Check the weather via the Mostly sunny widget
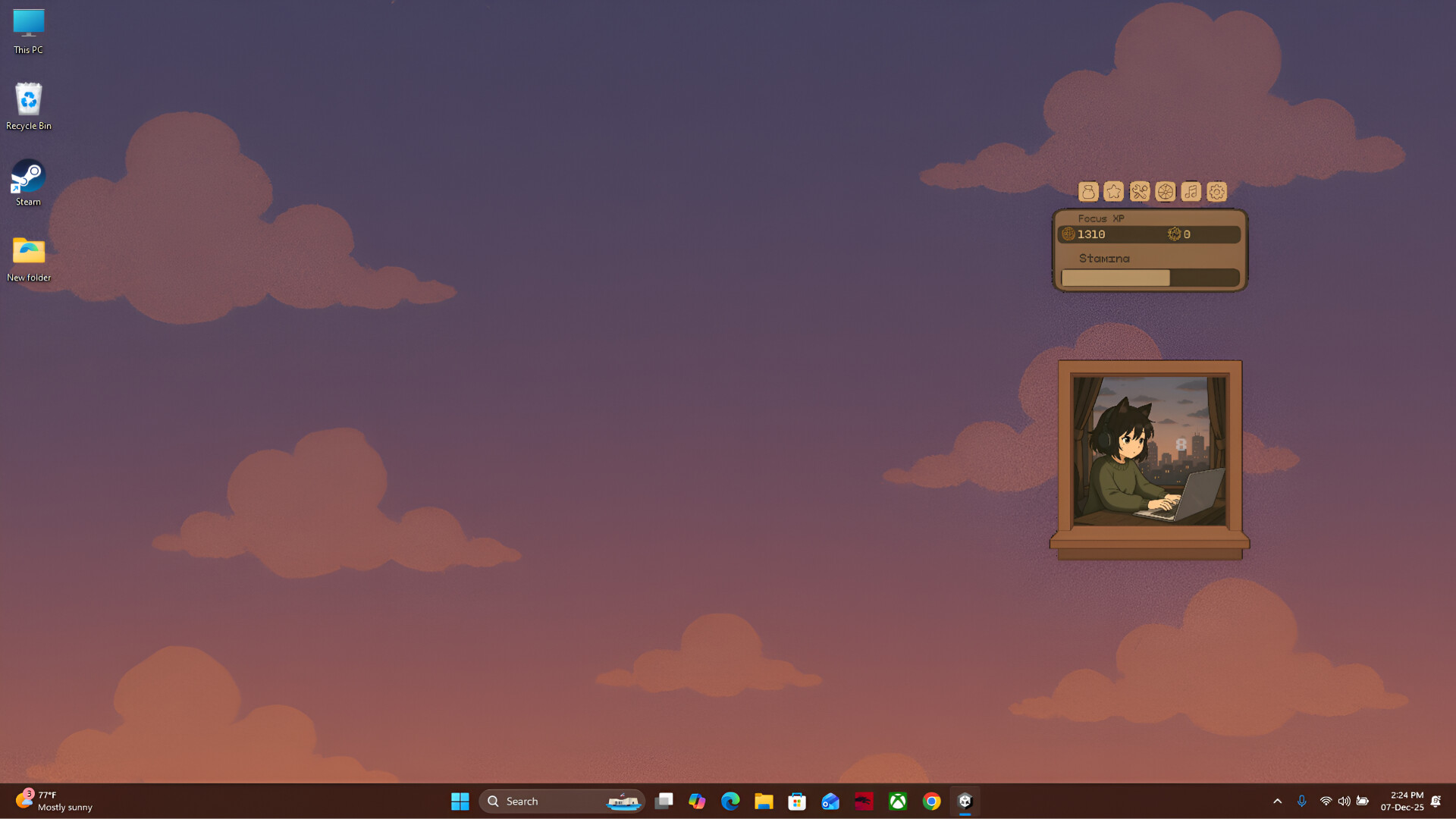 coord(53,801)
